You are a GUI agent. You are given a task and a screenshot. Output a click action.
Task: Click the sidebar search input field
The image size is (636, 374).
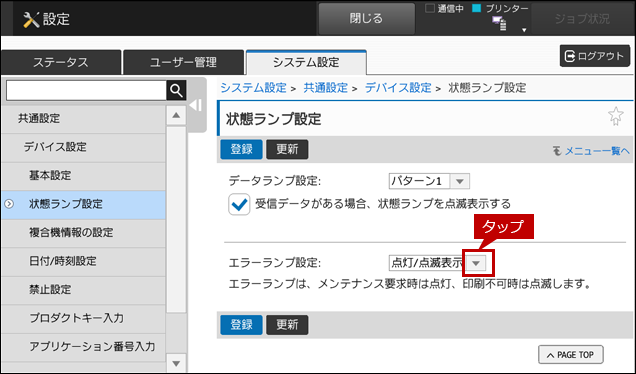[86, 90]
